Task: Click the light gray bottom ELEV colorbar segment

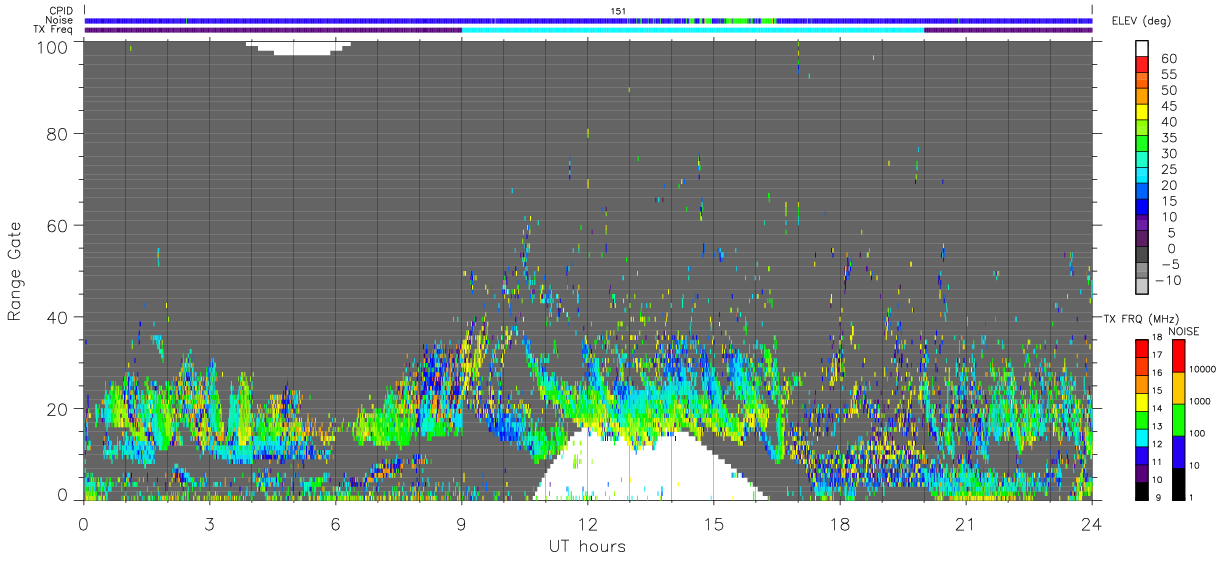Action: coord(1142,287)
